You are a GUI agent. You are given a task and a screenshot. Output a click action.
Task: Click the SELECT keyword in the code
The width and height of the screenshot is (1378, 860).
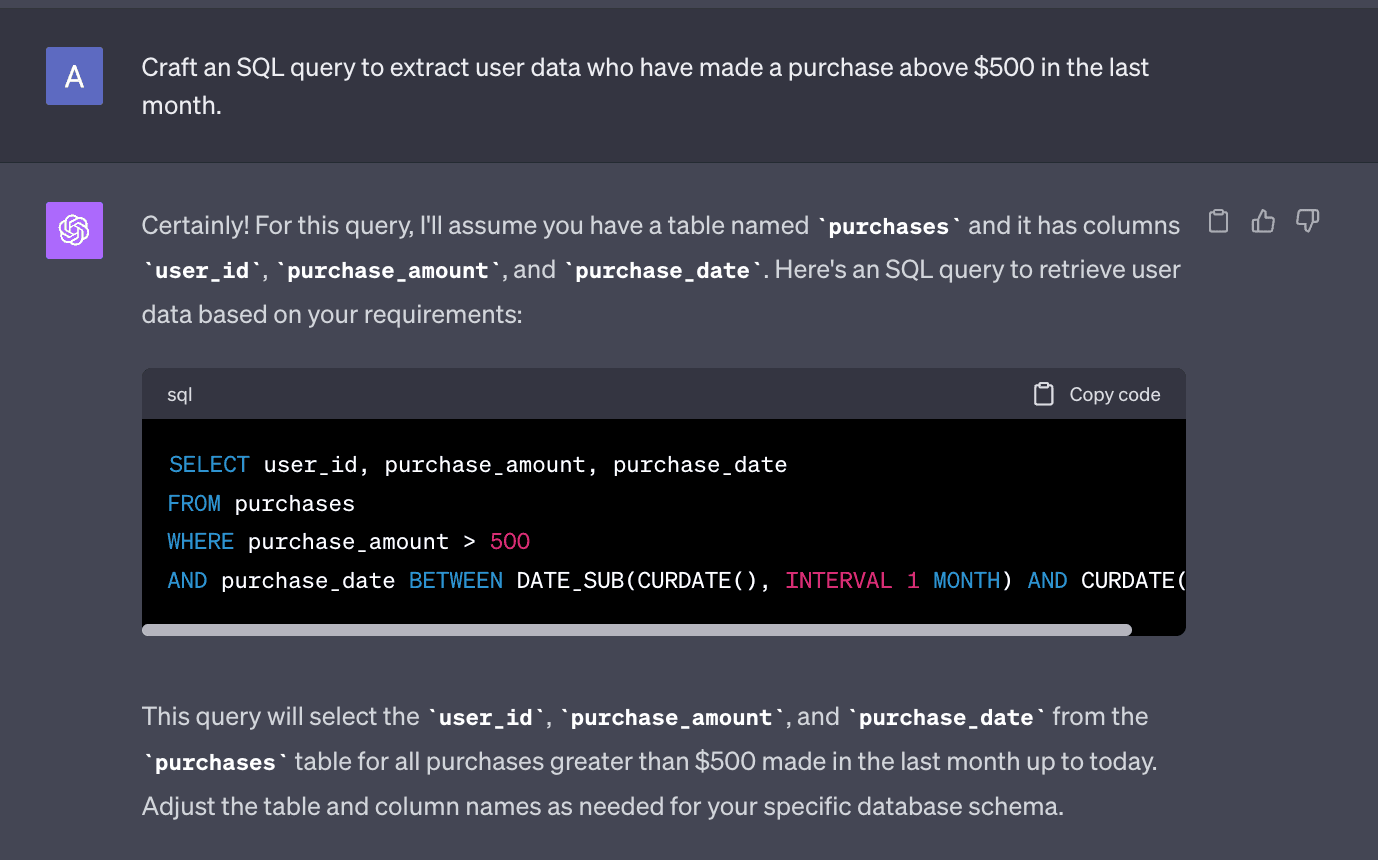pyautogui.click(x=209, y=465)
